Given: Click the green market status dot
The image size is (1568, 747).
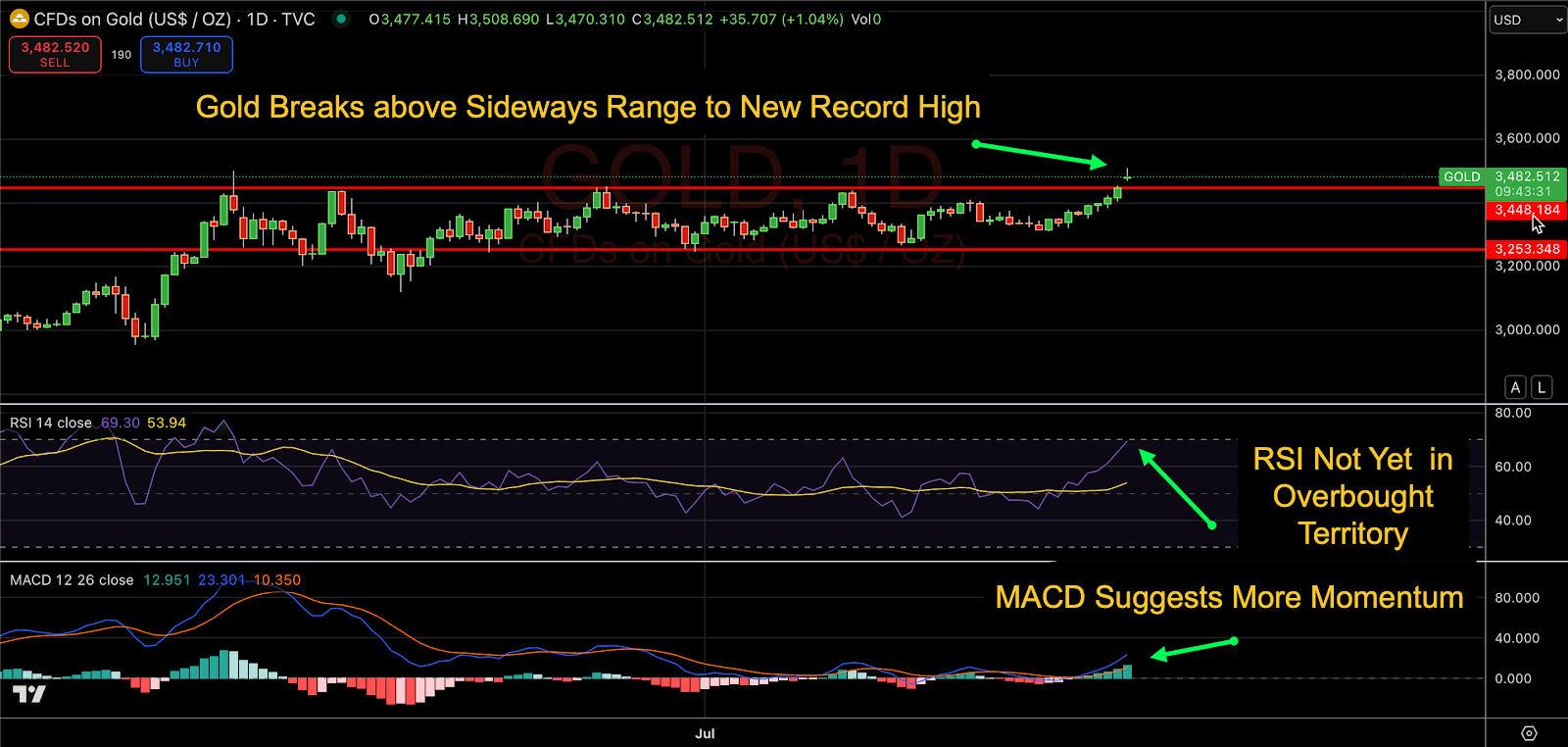Looking at the screenshot, I should [x=340, y=19].
